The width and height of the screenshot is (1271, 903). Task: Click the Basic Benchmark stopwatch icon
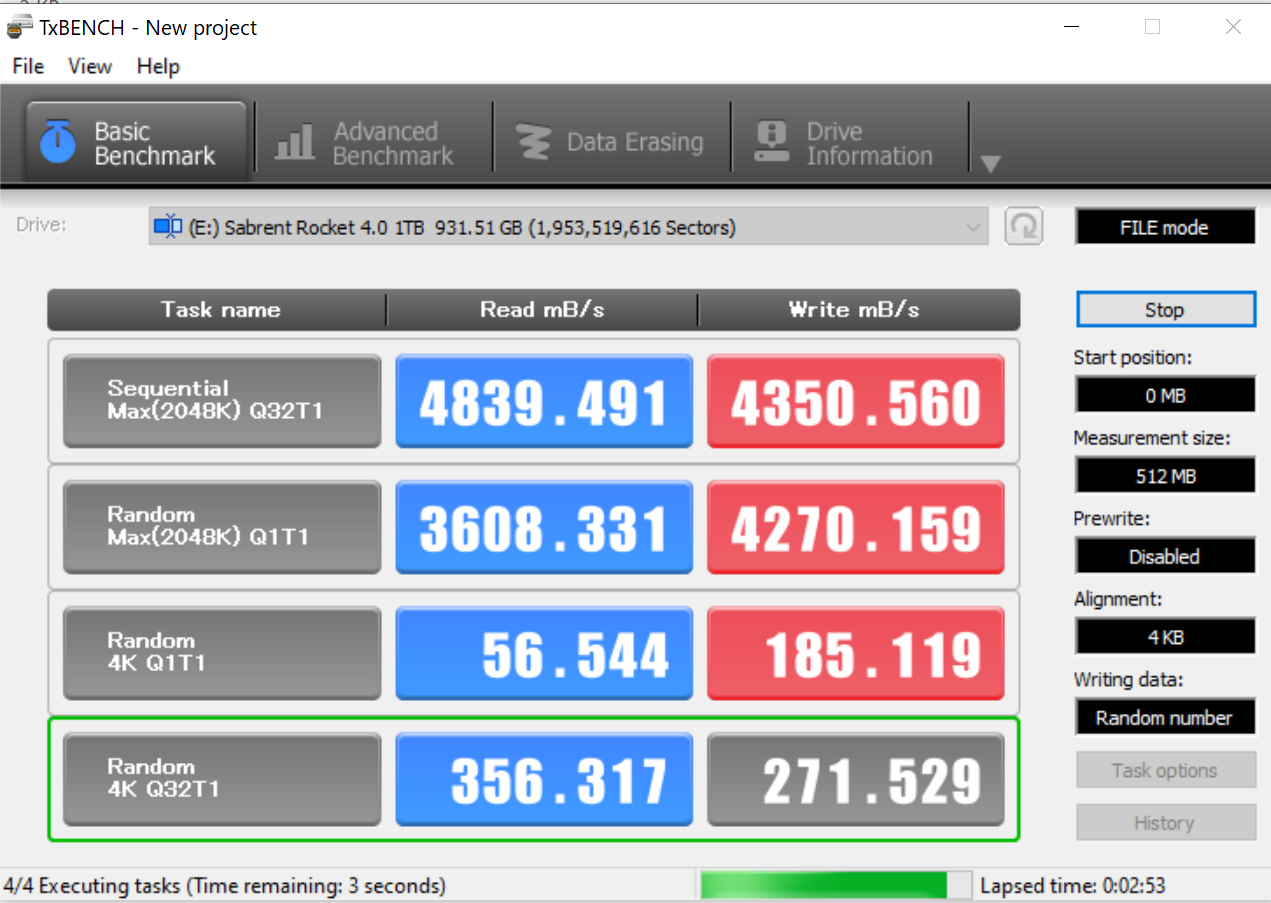(58, 143)
